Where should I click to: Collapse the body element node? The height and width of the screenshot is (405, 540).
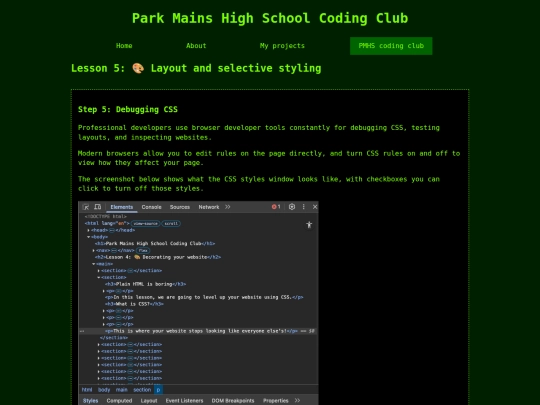click(x=89, y=237)
